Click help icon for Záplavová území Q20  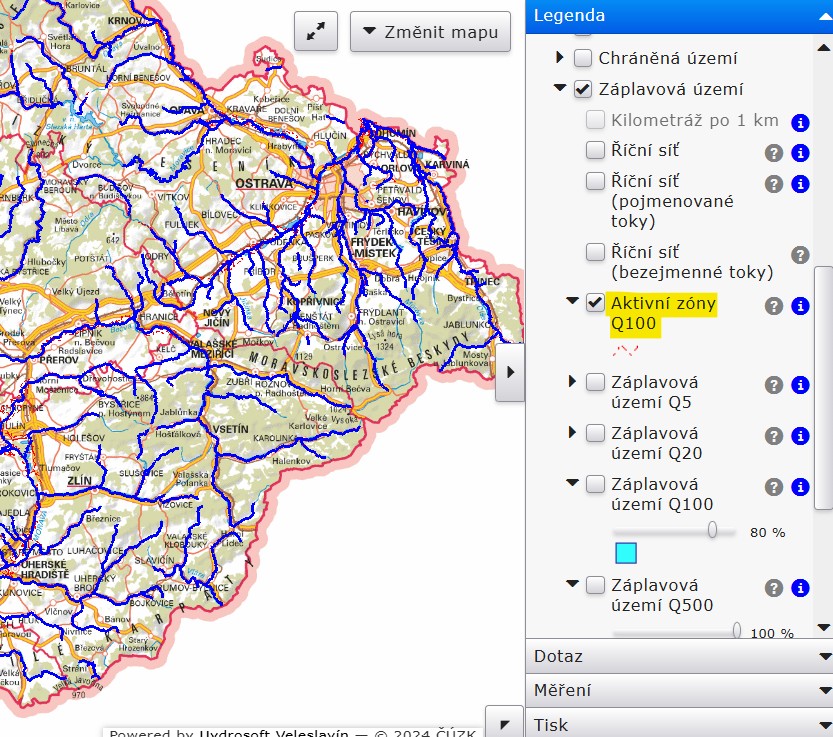coord(773,436)
